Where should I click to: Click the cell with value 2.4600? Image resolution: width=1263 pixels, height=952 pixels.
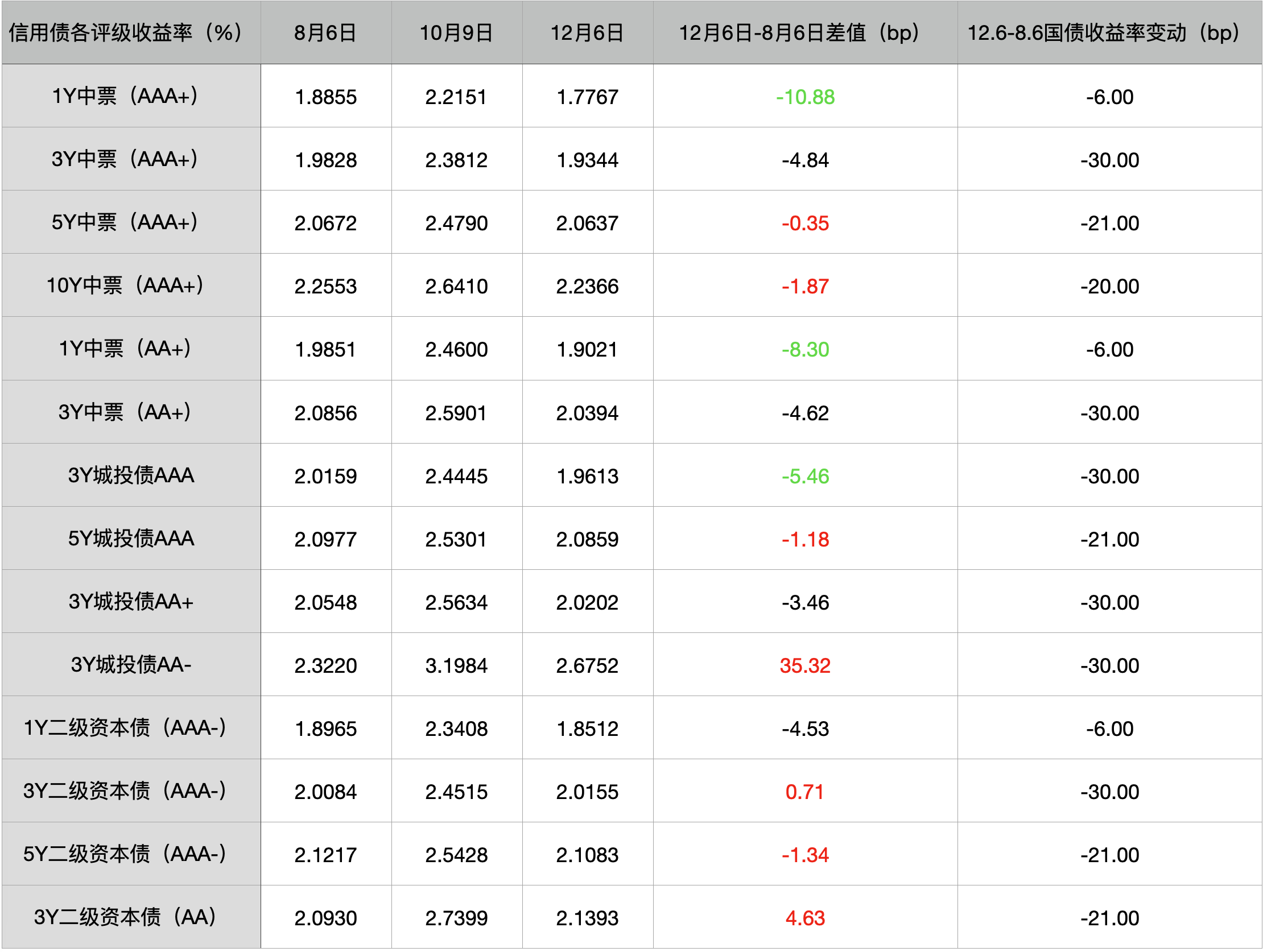point(457,349)
